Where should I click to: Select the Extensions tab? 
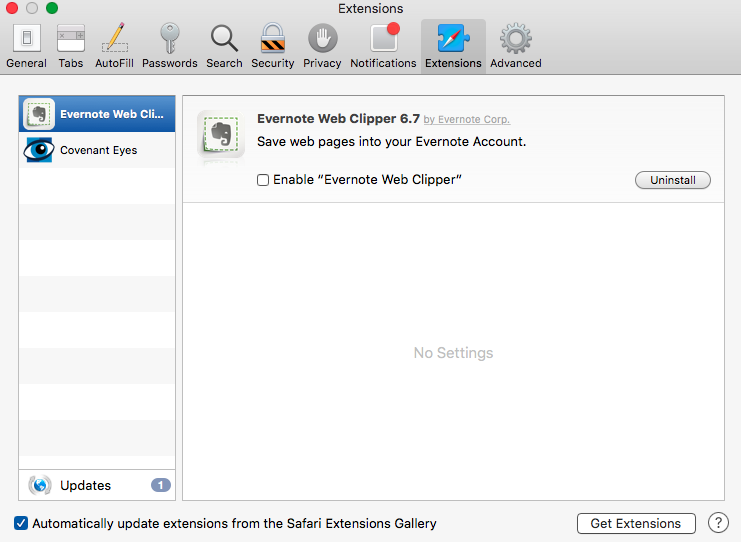click(x=453, y=46)
